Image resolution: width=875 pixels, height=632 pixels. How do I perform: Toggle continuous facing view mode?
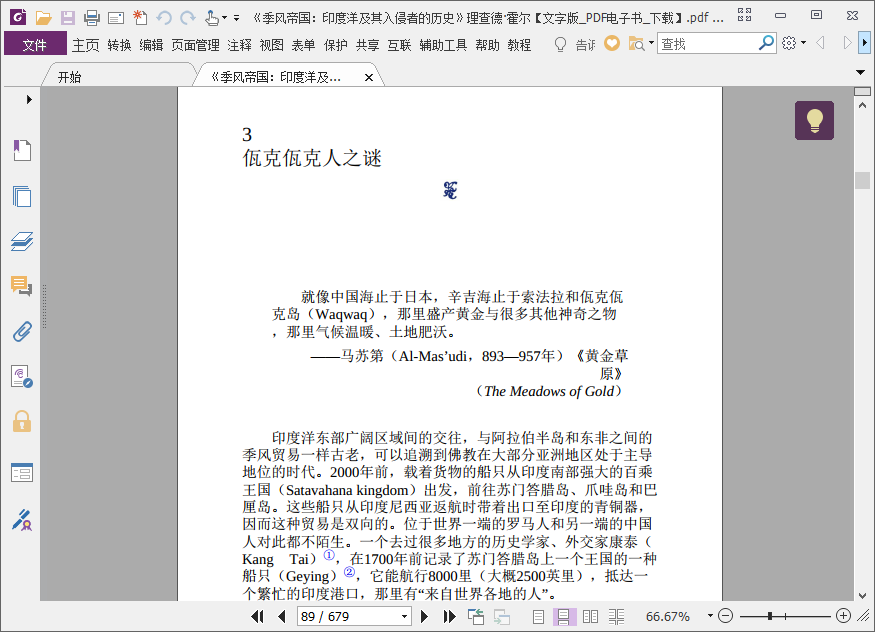click(616, 616)
